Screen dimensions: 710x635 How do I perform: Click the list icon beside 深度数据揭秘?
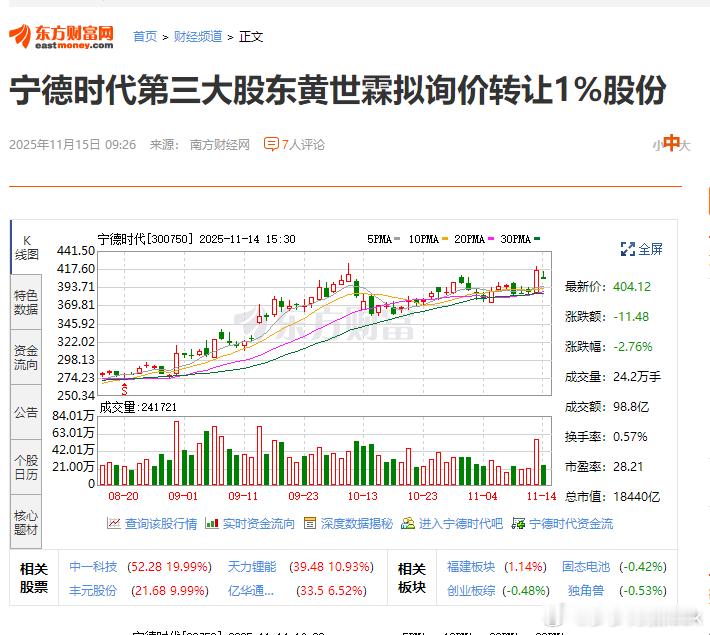tap(310, 523)
